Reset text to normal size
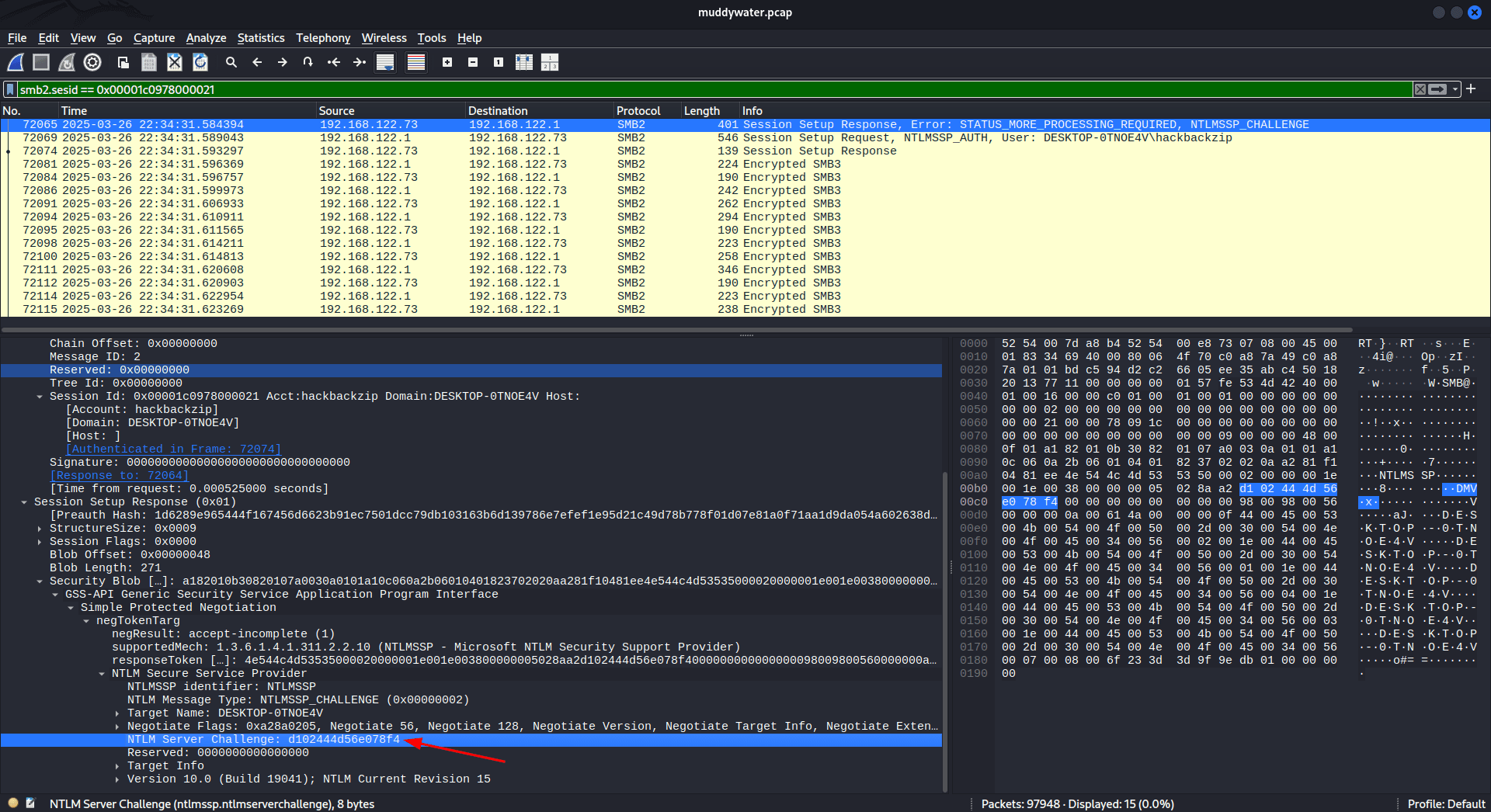 click(x=499, y=62)
